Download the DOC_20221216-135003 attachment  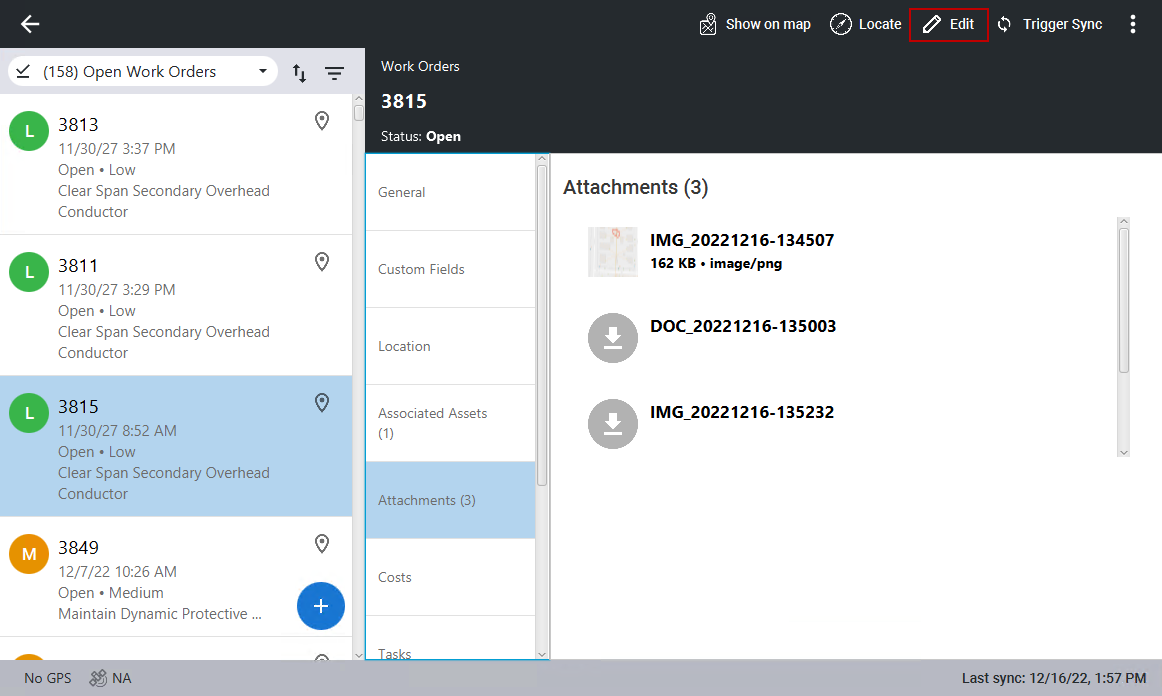(613, 338)
